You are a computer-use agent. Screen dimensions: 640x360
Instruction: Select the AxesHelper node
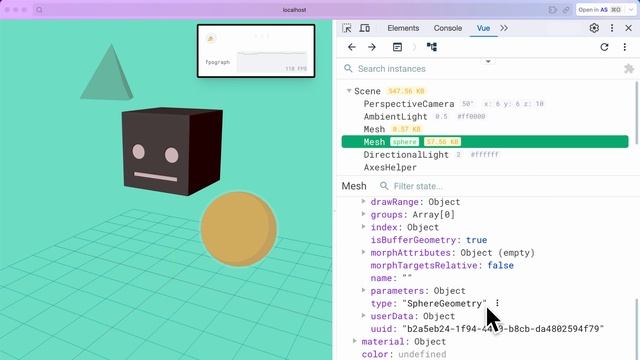tap(390, 167)
